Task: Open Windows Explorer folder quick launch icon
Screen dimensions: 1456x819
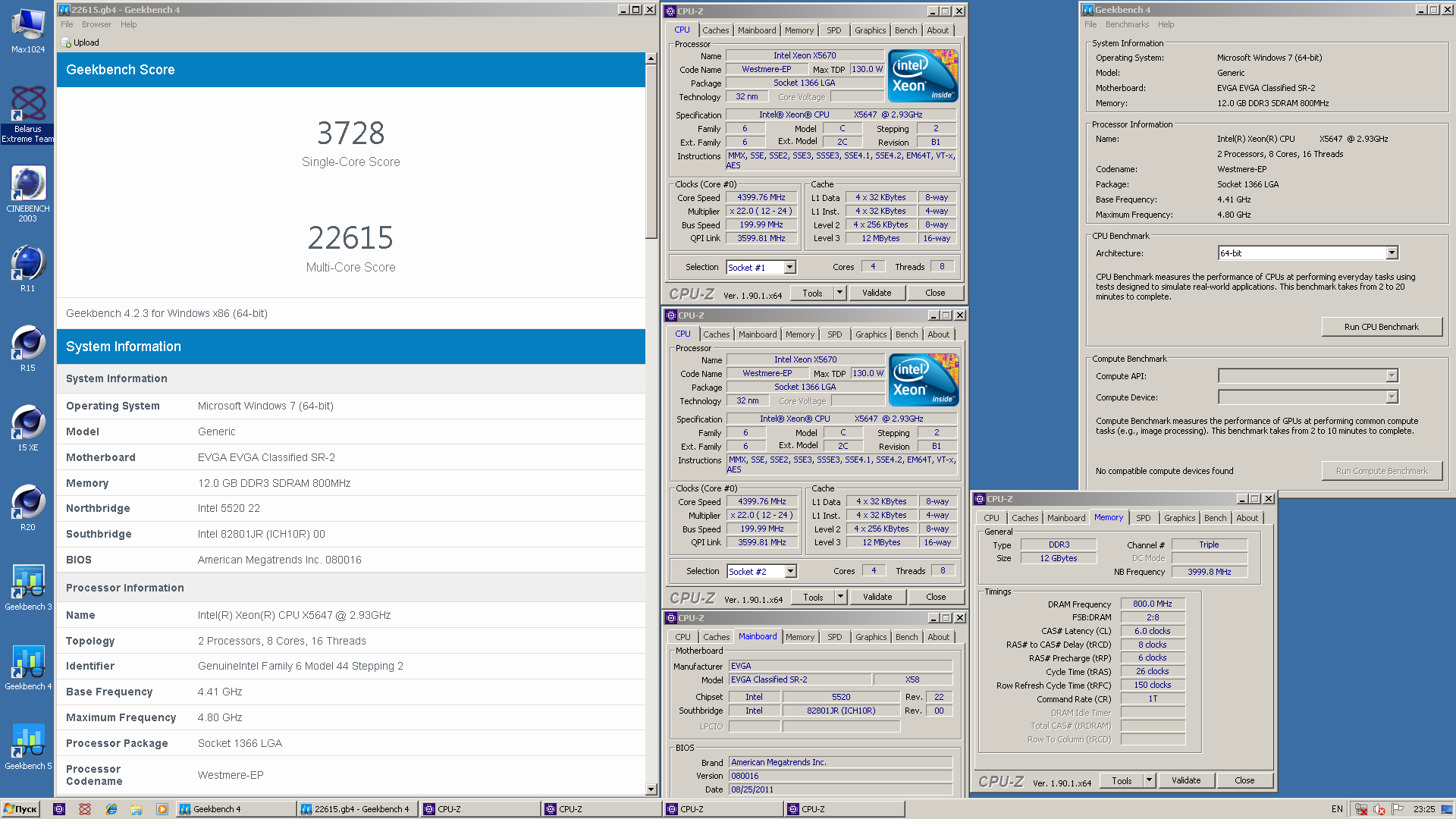Action: [136, 809]
